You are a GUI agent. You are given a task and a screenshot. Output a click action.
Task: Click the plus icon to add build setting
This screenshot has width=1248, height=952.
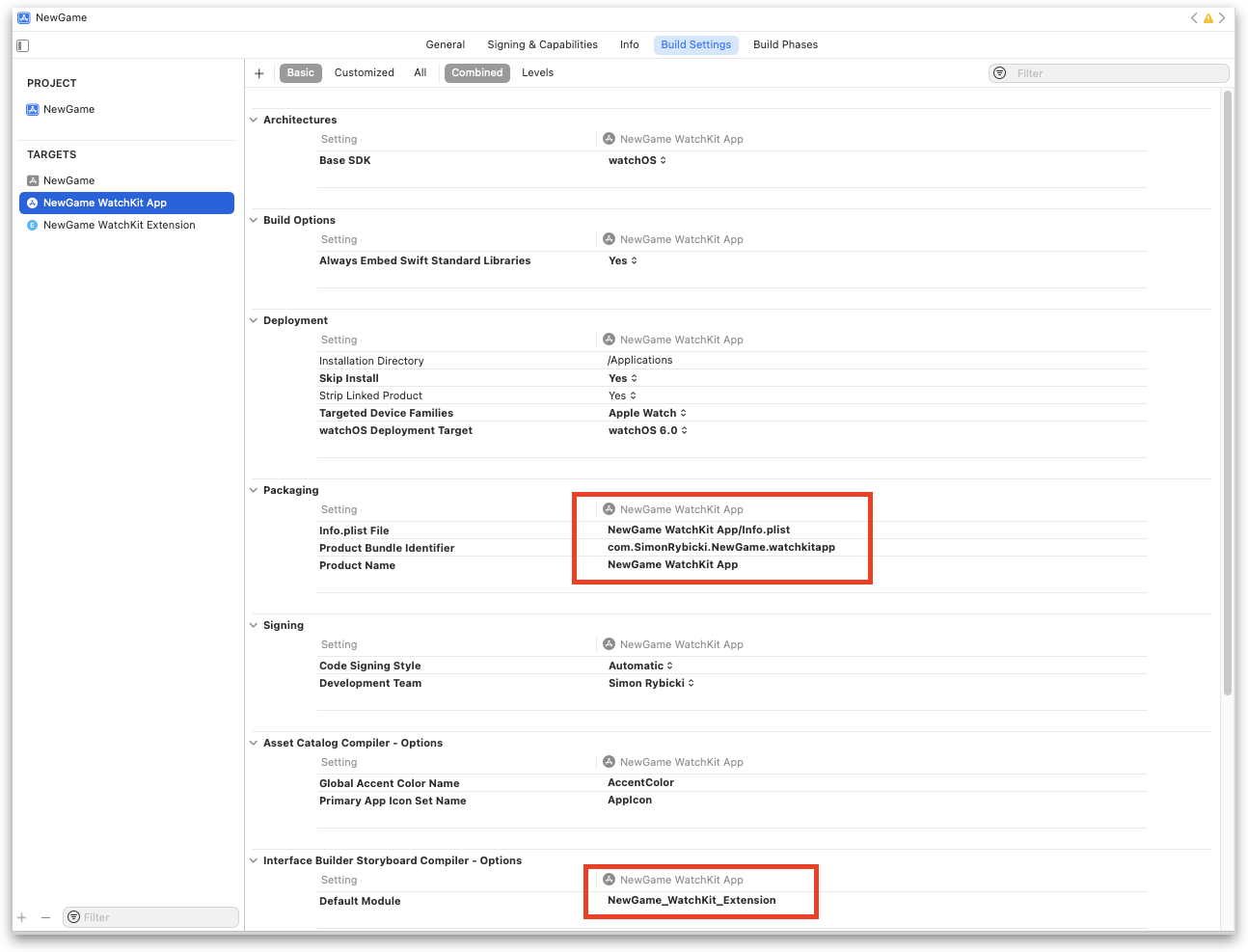259,73
